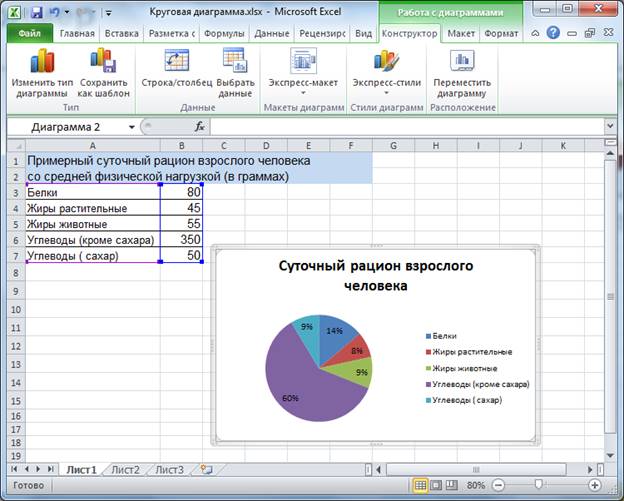Go to first sheet navigation arrow
This screenshot has width=624, height=501.
(x=14, y=469)
